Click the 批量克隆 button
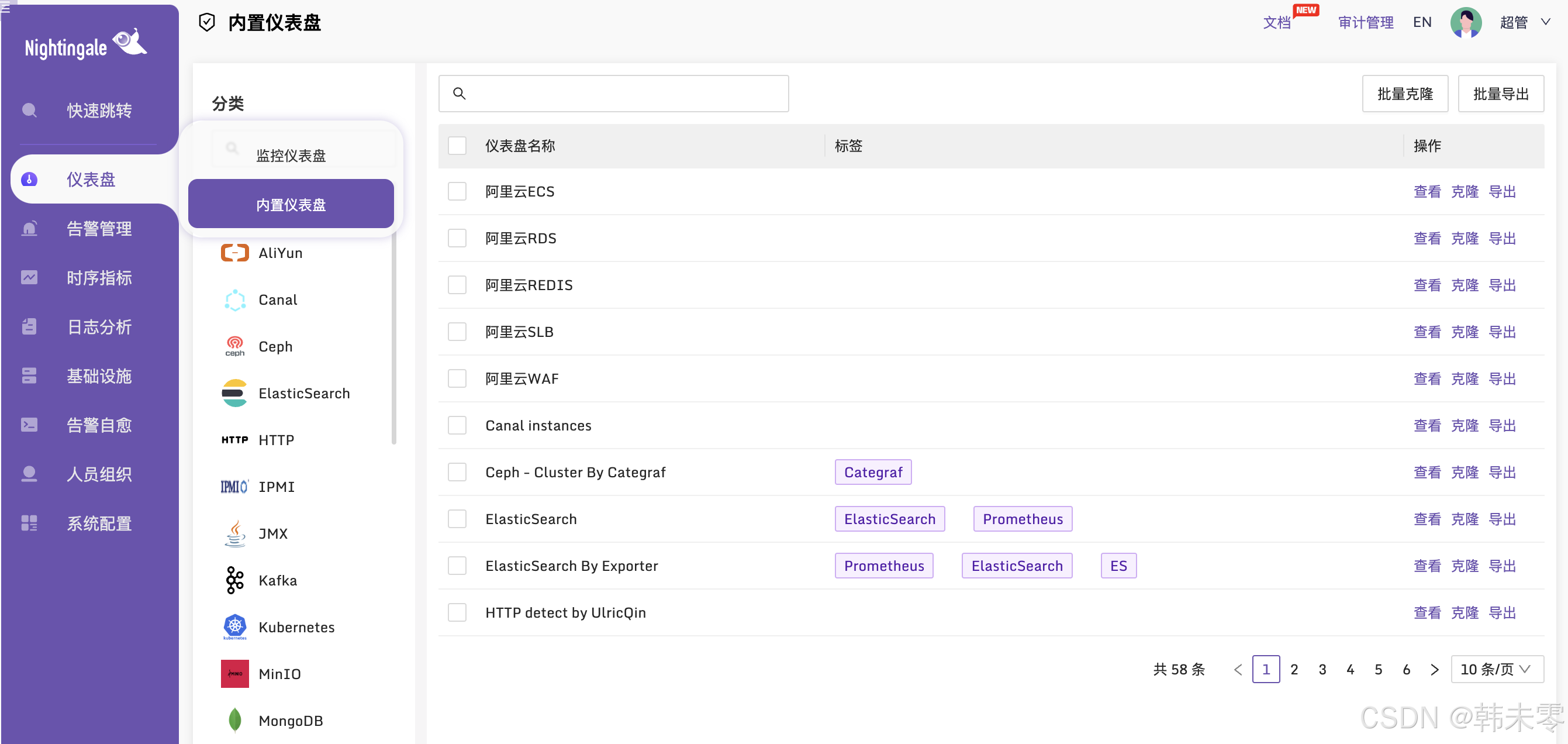 [1404, 94]
